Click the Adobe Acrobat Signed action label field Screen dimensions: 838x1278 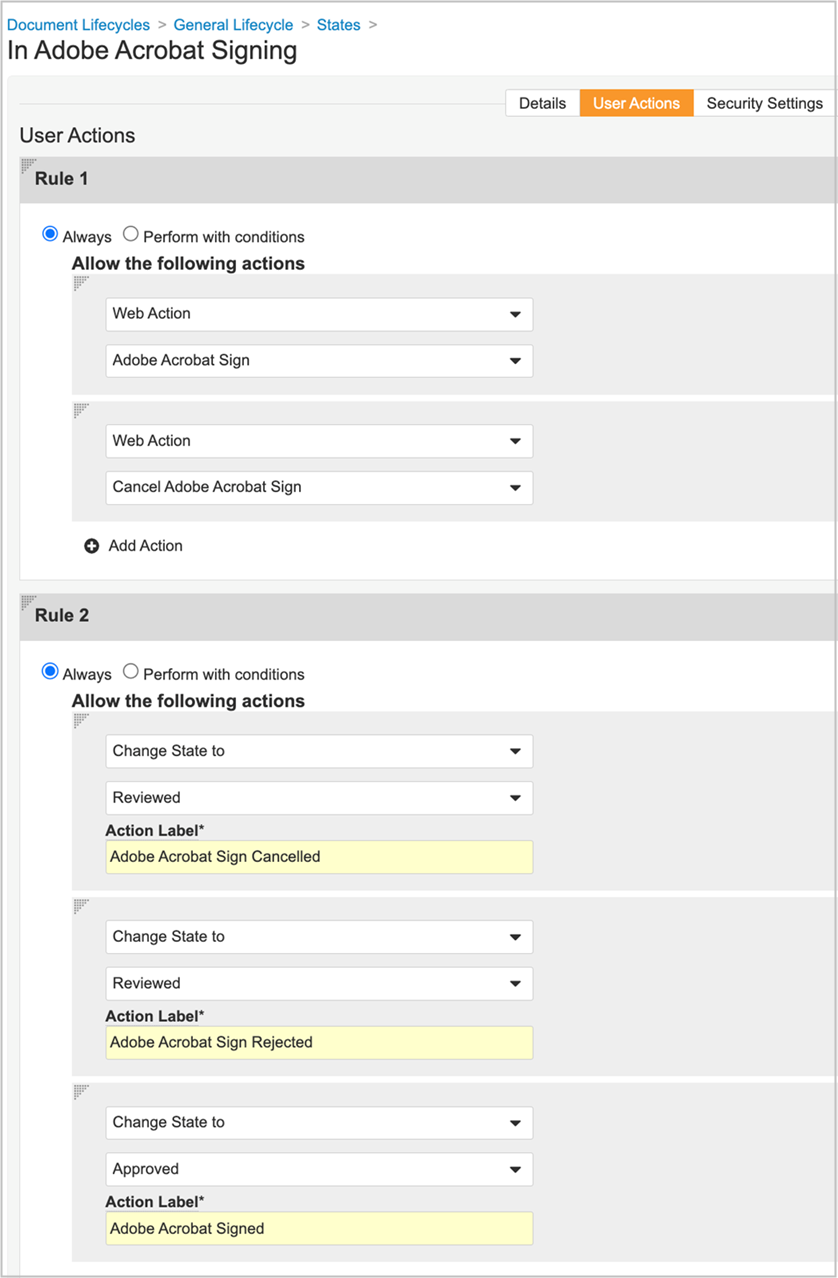pyautogui.click(x=318, y=1228)
